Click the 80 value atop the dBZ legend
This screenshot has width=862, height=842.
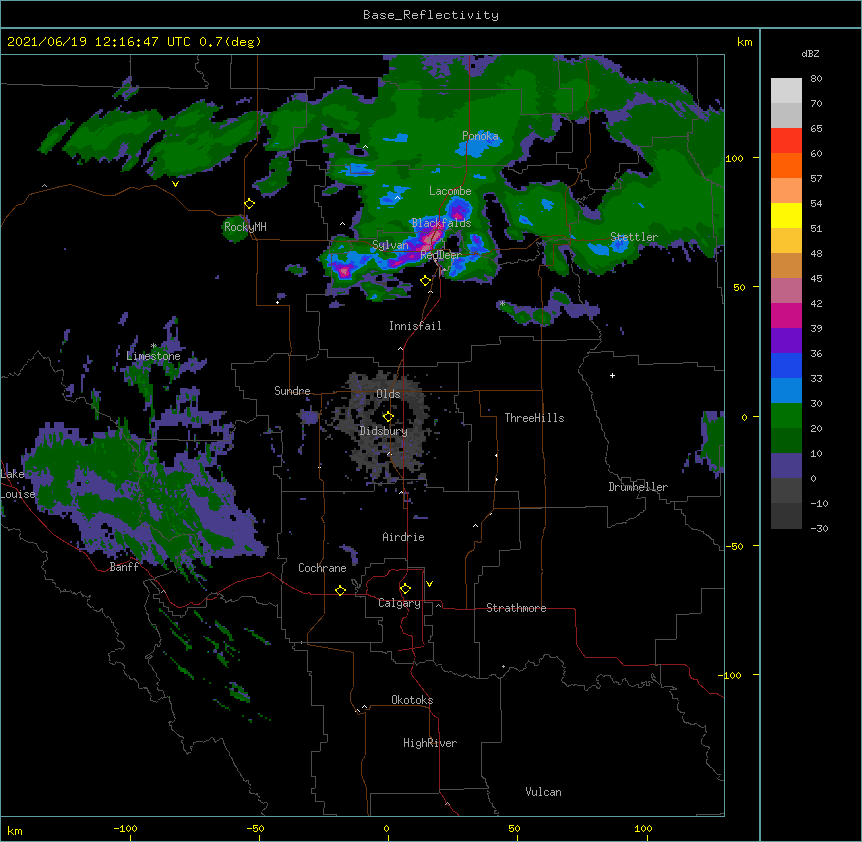[x=816, y=78]
